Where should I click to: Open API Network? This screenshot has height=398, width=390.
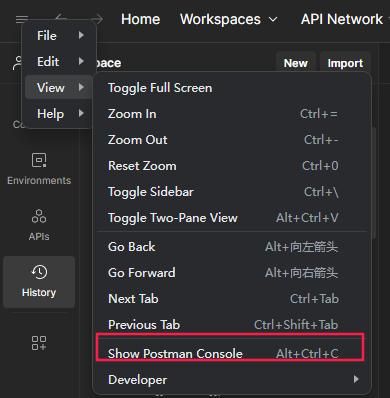(x=342, y=19)
